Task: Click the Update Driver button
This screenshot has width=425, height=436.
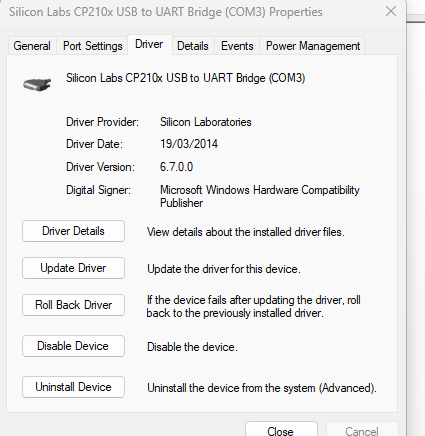Action: point(73,268)
